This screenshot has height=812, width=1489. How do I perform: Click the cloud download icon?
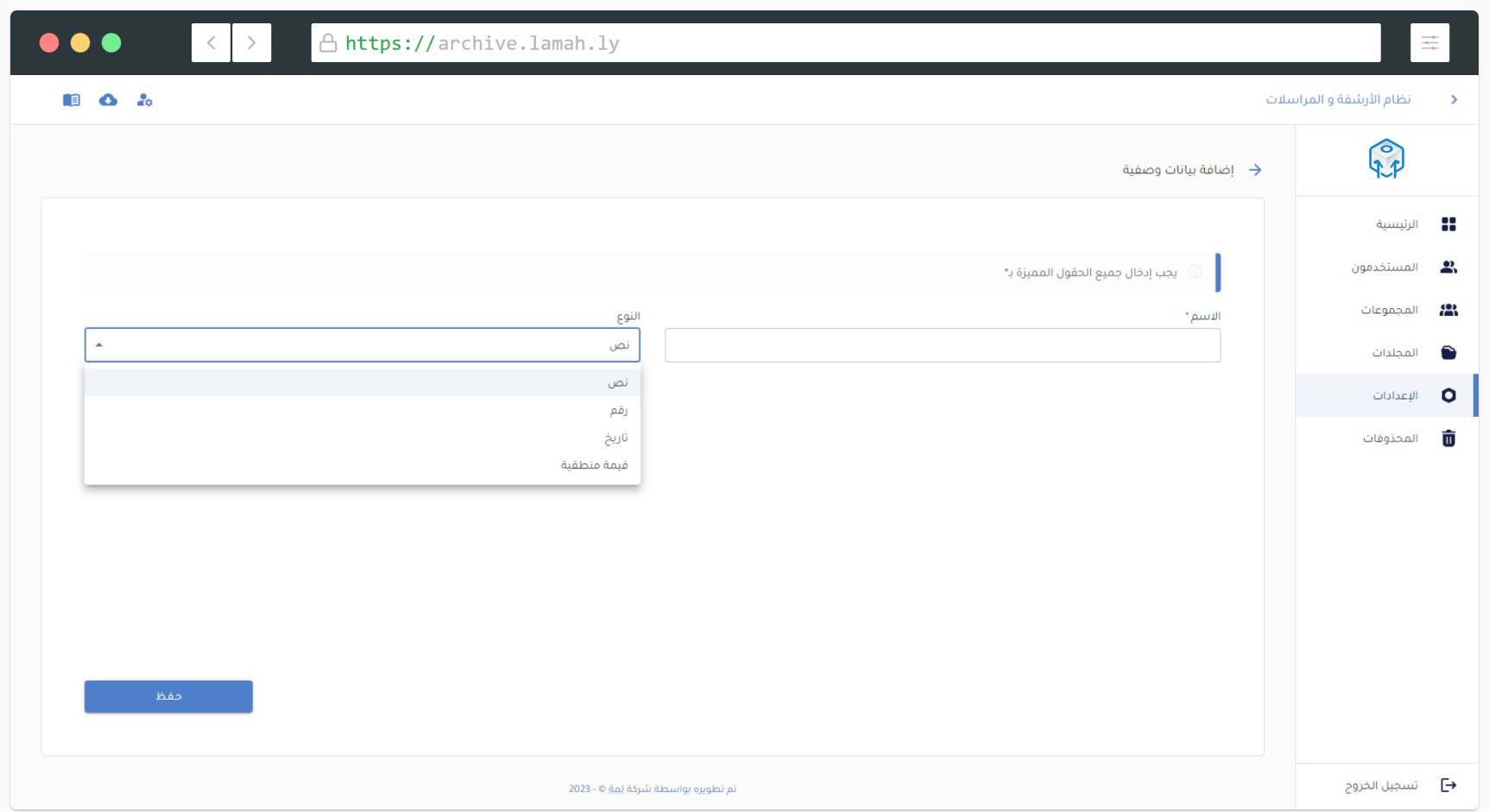(108, 100)
